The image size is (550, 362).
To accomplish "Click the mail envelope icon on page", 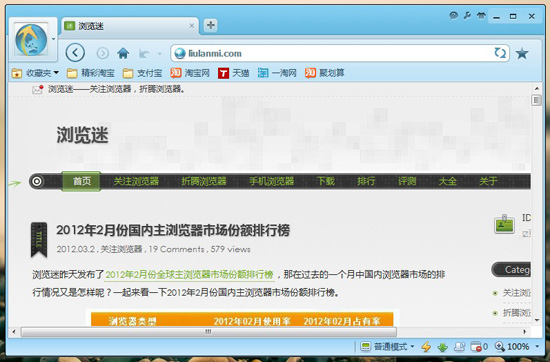I will click(38, 89).
